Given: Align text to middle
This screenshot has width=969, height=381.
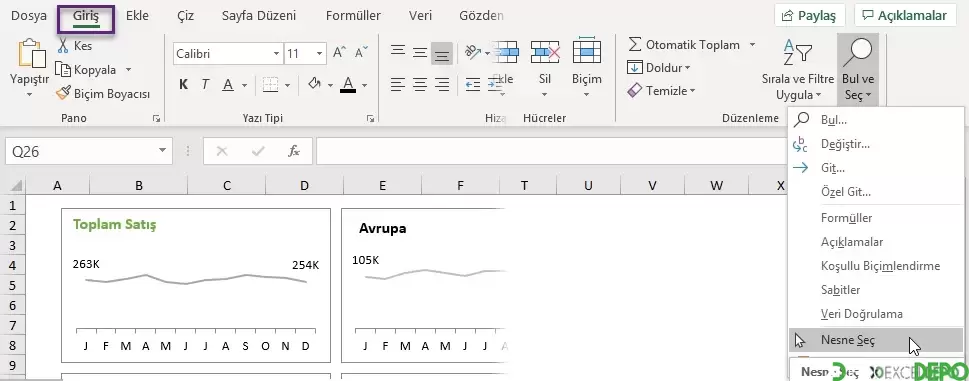Looking at the screenshot, I should point(420,53).
